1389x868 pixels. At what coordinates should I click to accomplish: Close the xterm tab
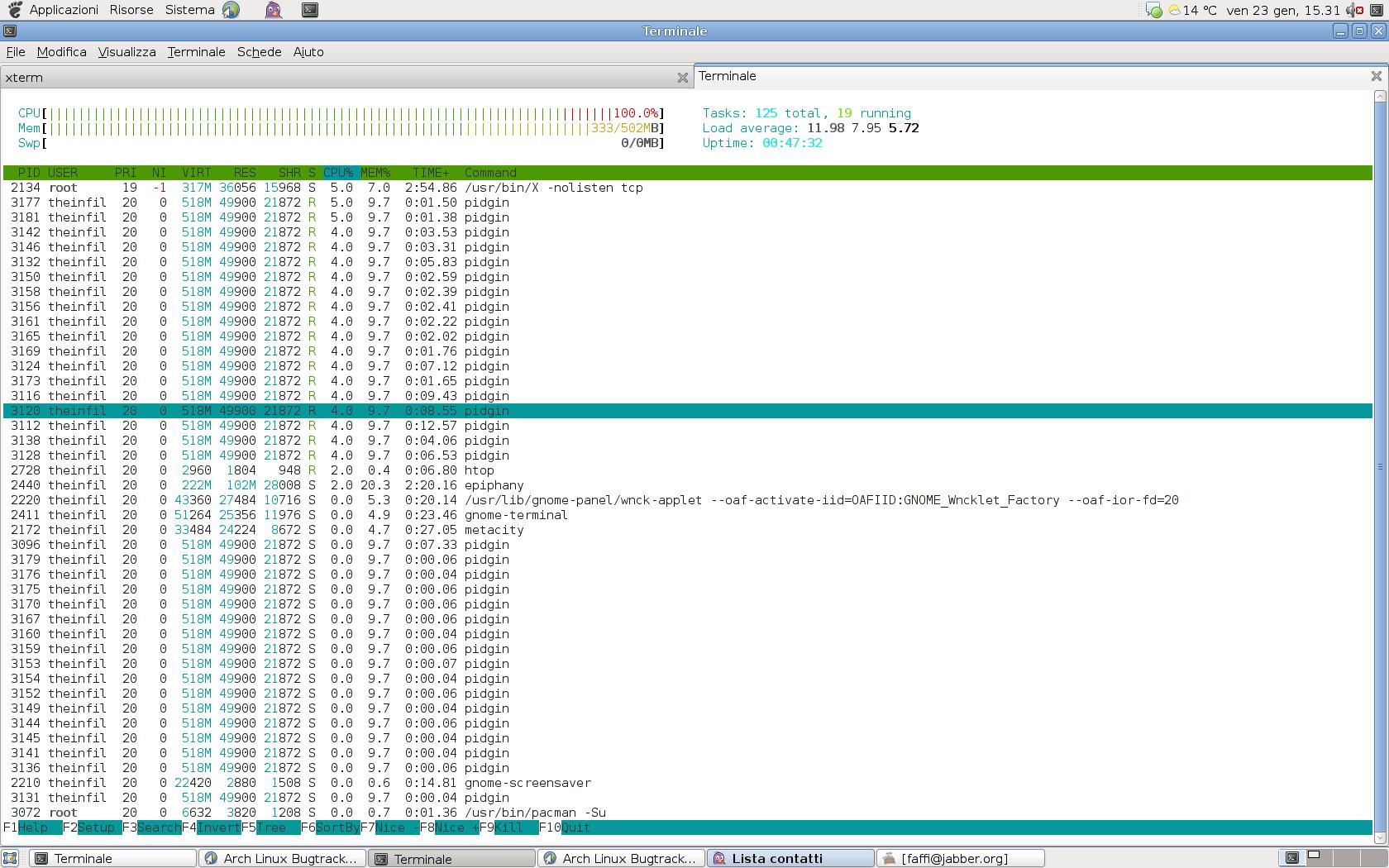(x=682, y=78)
